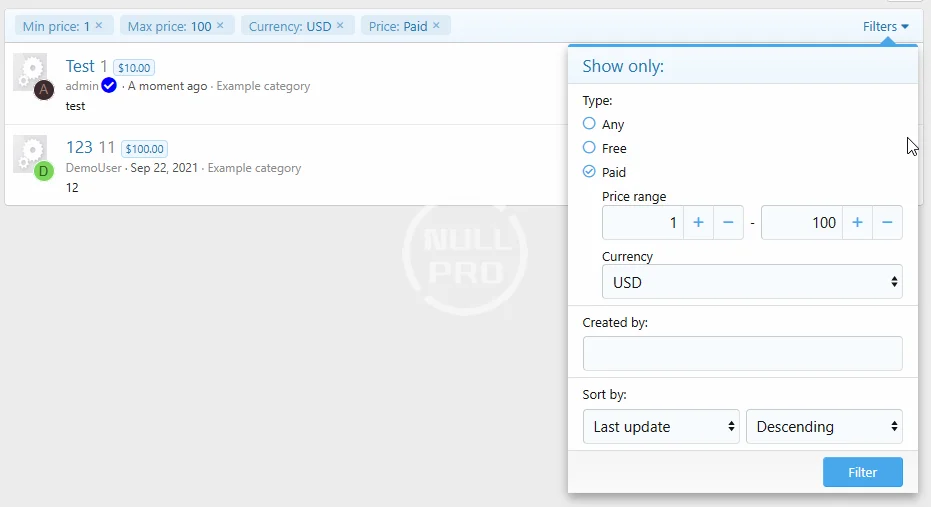Increase the maximum price with plus button
The image size is (931, 507).
(x=857, y=222)
